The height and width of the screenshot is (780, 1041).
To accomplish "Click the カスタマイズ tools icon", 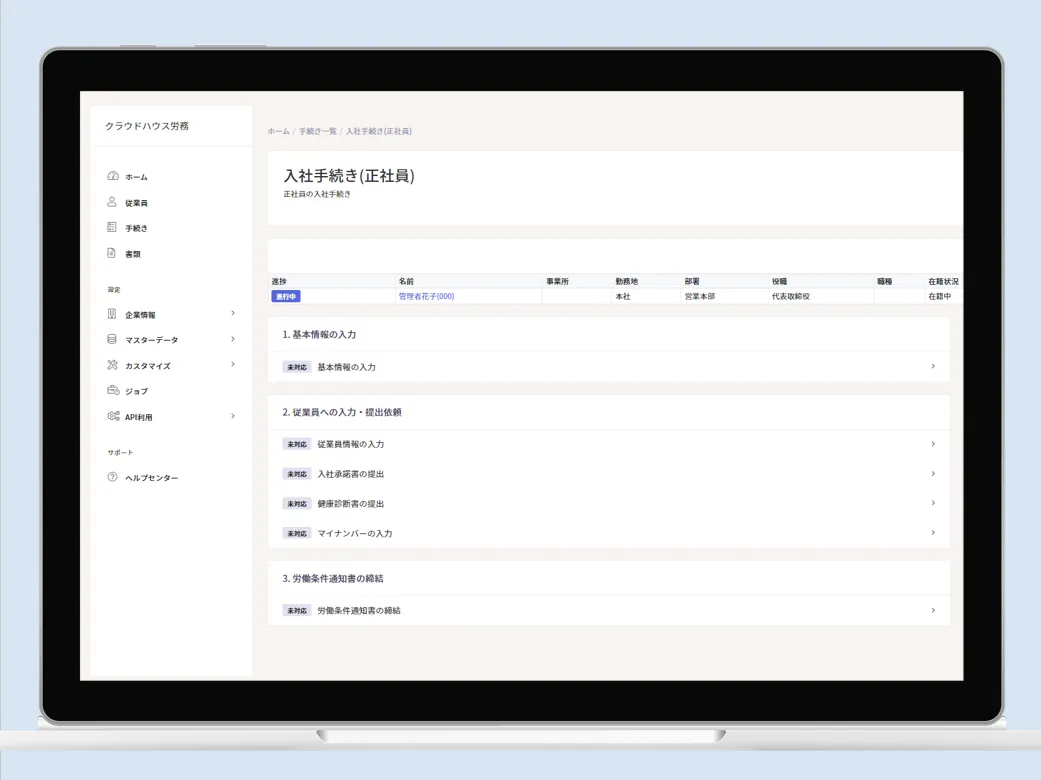I will (x=113, y=365).
